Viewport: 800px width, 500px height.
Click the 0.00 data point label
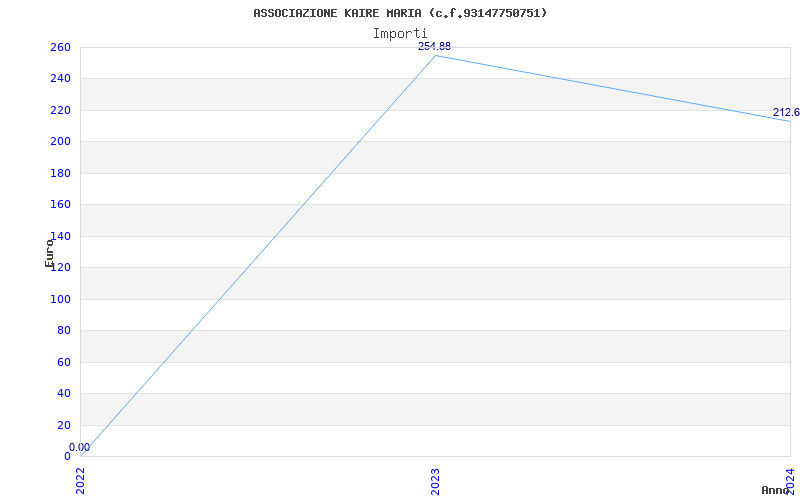point(80,447)
